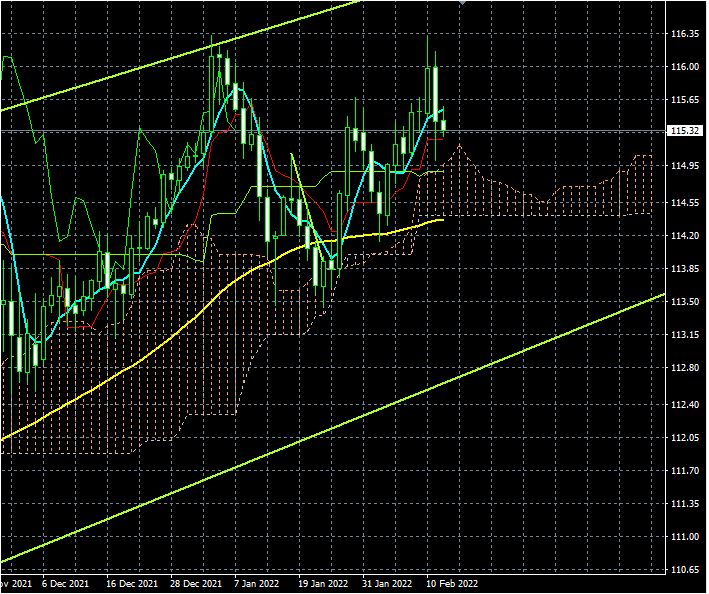Screen dimensions: 709x594
Task: Click the 31 Jan 2022 date label
Action: [x=388, y=584]
